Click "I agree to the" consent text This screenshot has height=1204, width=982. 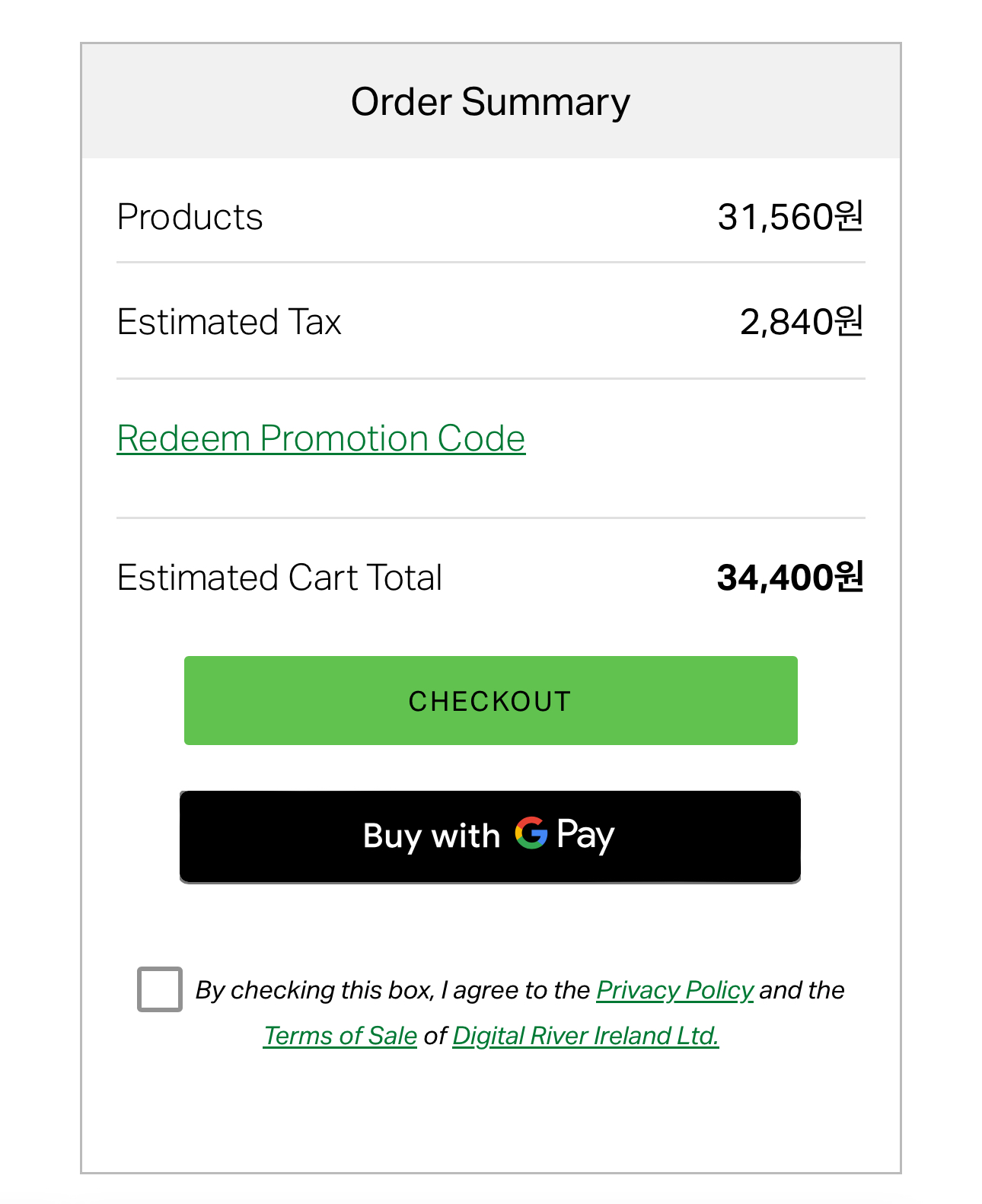click(515, 990)
